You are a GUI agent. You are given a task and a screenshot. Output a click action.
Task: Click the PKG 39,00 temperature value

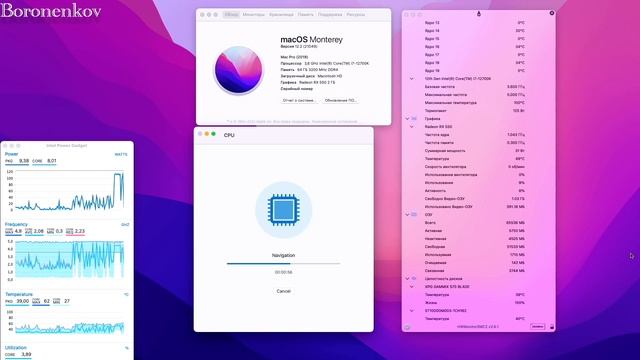[17, 301]
